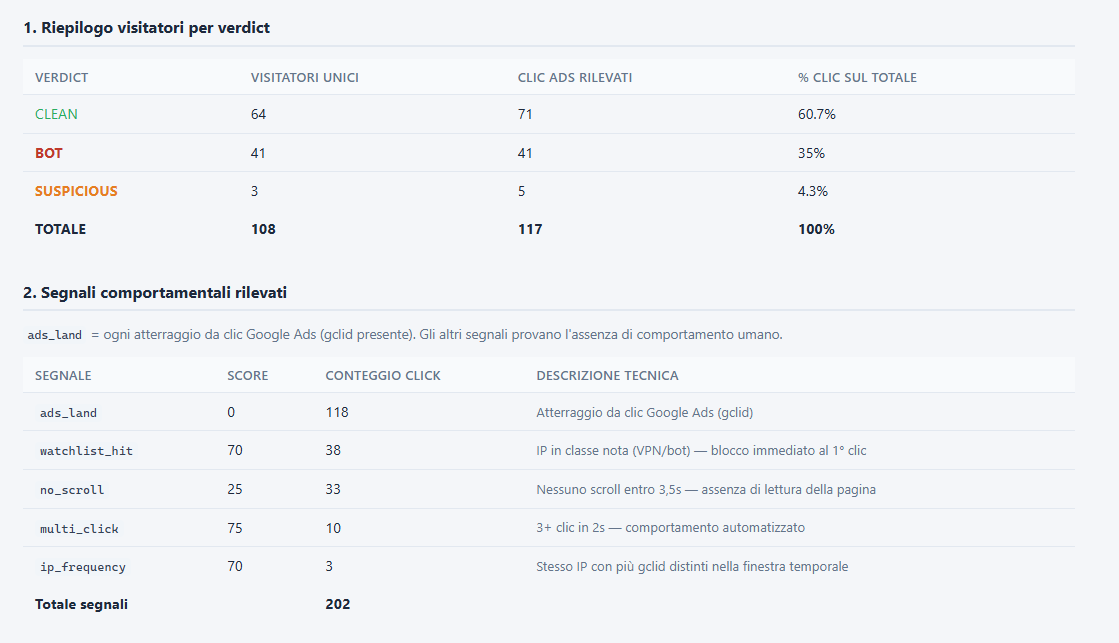Click the SCORE column header

(x=248, y=375)
